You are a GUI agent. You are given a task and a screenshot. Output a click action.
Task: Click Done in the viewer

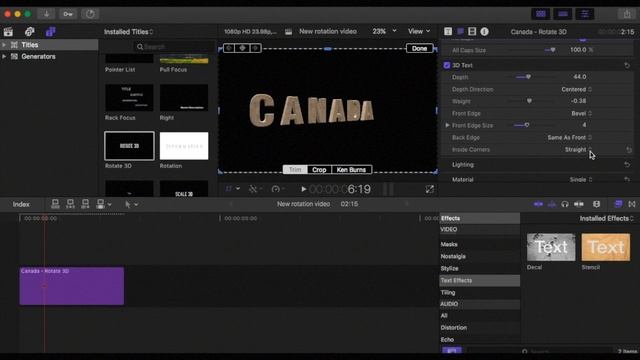419,48
